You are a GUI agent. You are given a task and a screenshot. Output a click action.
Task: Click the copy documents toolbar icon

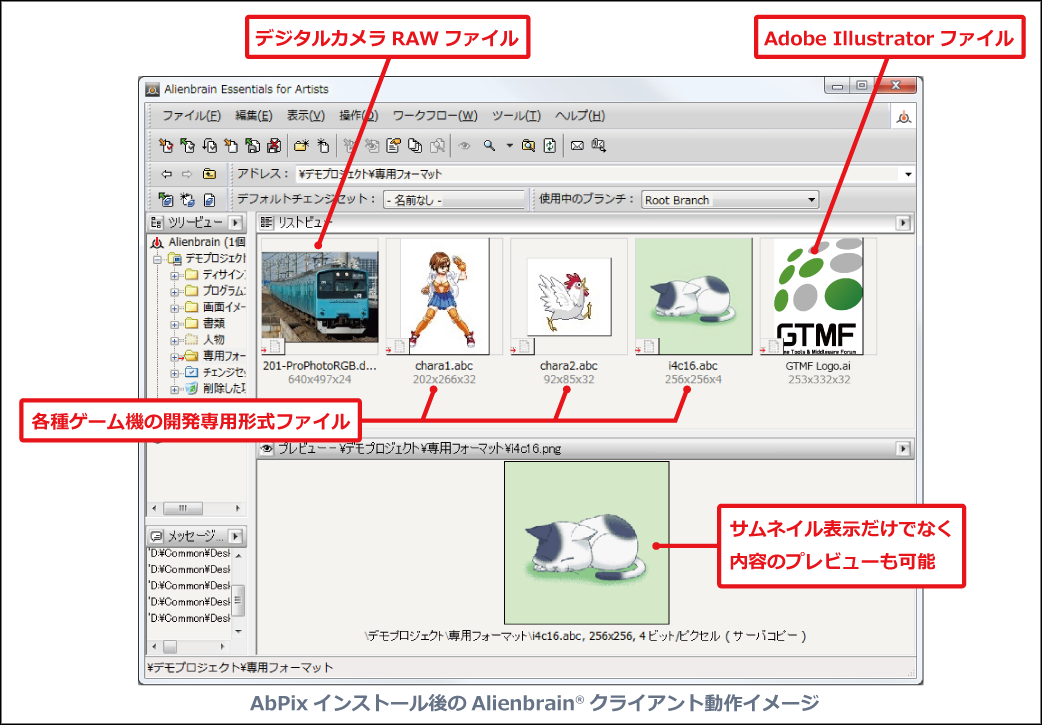415,146
